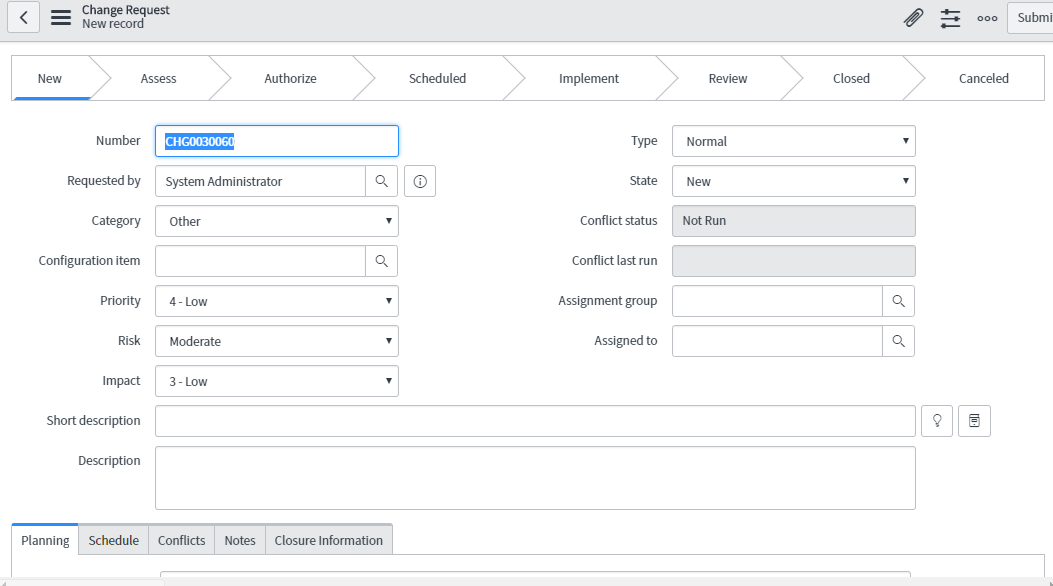The image size is (1053, 586).
Task: Click the 'Short description' label
Action: pyautogui.click(x=93, y=421)
